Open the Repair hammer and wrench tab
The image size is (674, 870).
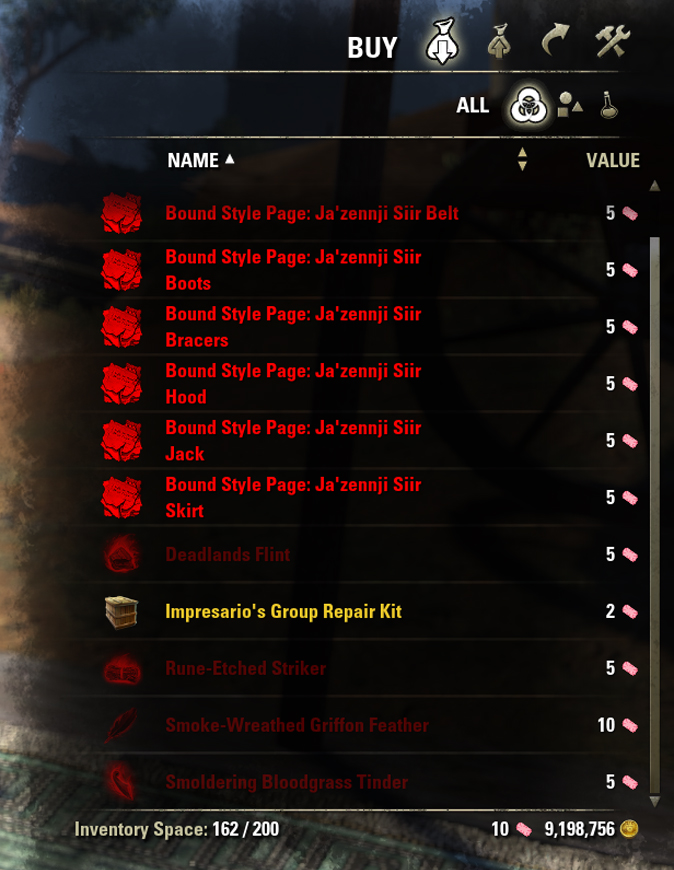(x=612, y=41)
